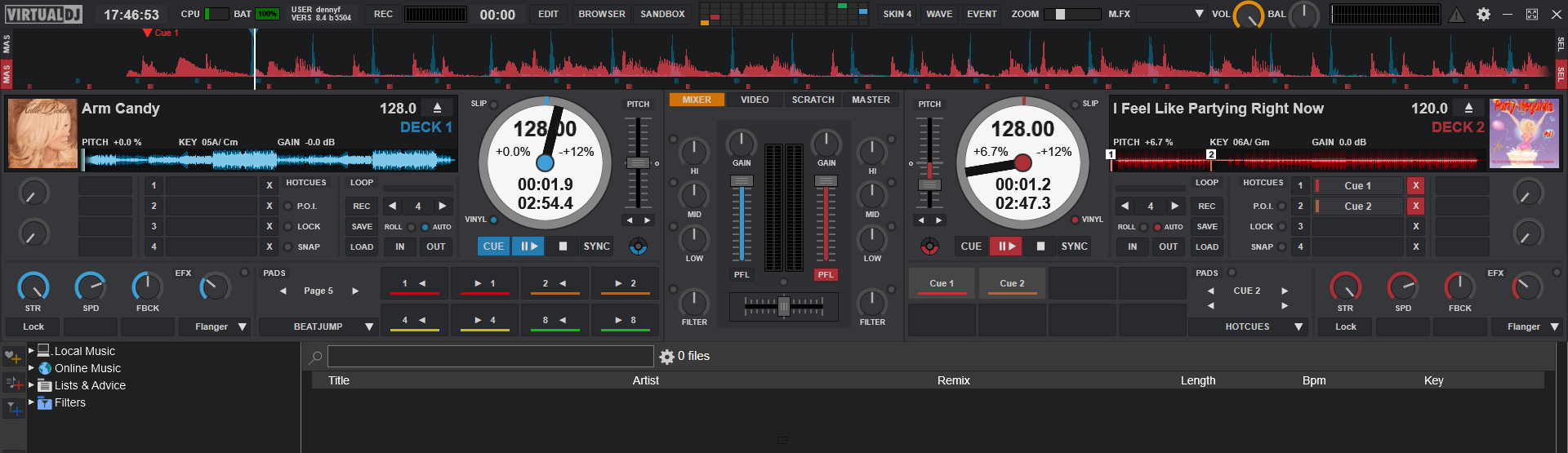Stop Deck 1 playback

563,246
